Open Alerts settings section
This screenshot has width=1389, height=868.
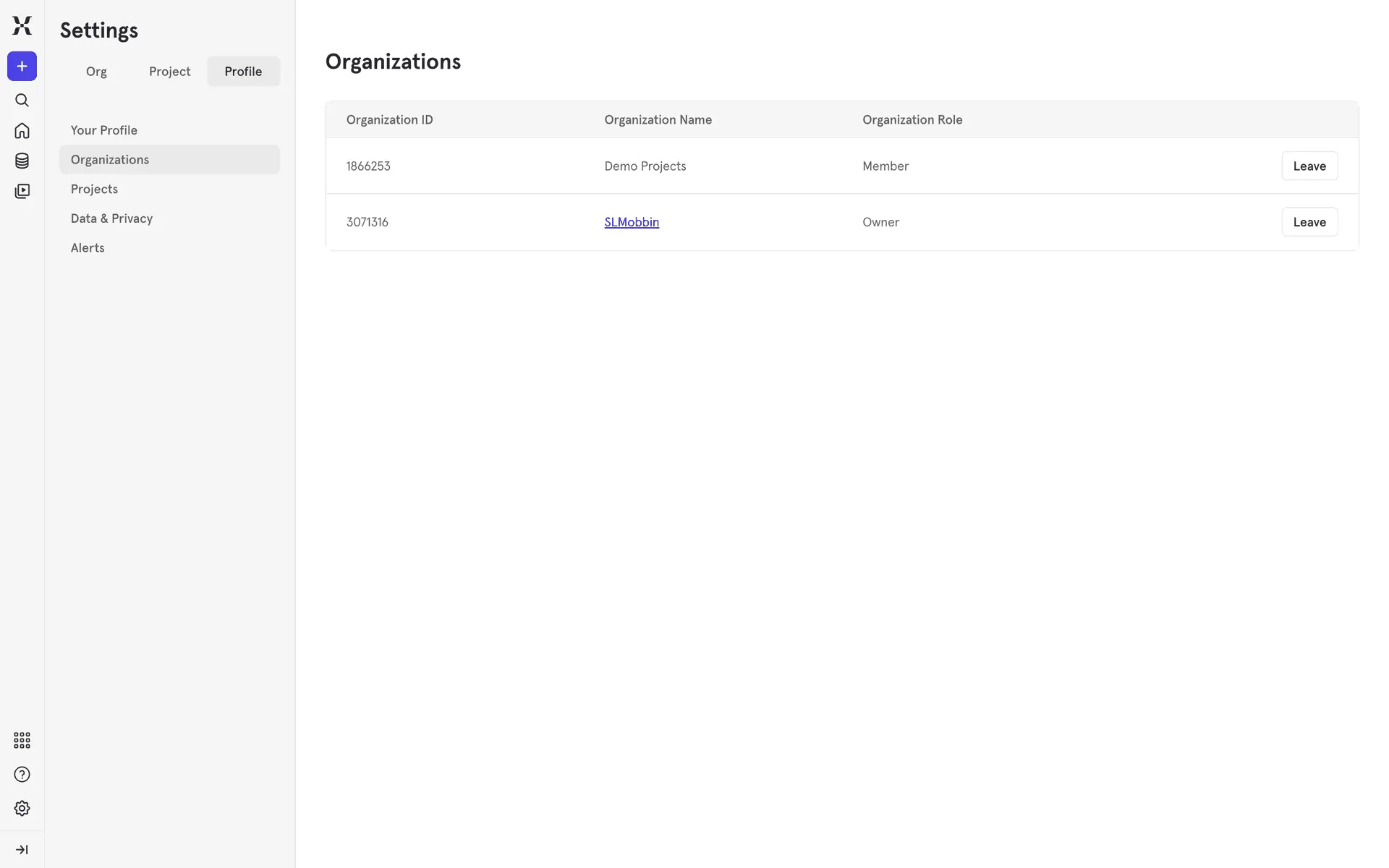tap(88, 248)
